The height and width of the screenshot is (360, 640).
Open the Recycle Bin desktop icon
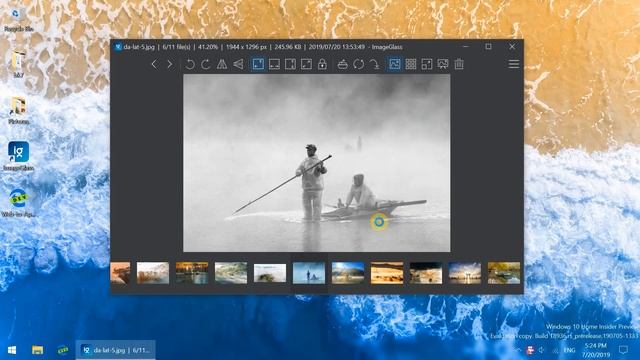(18, 20)
